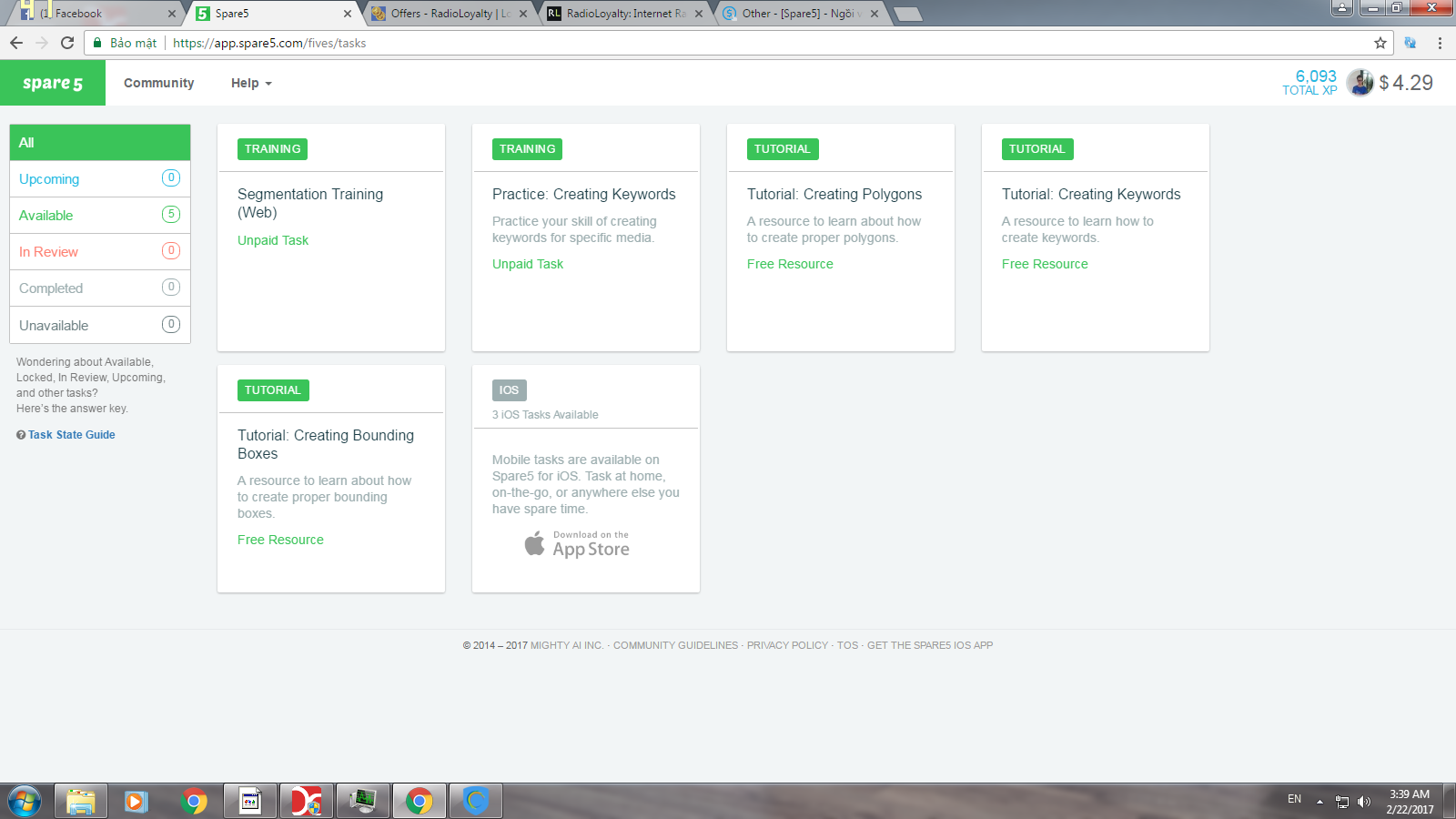
Task: Open the document-icon app in taskbar
Action: (x=250, y=801)
